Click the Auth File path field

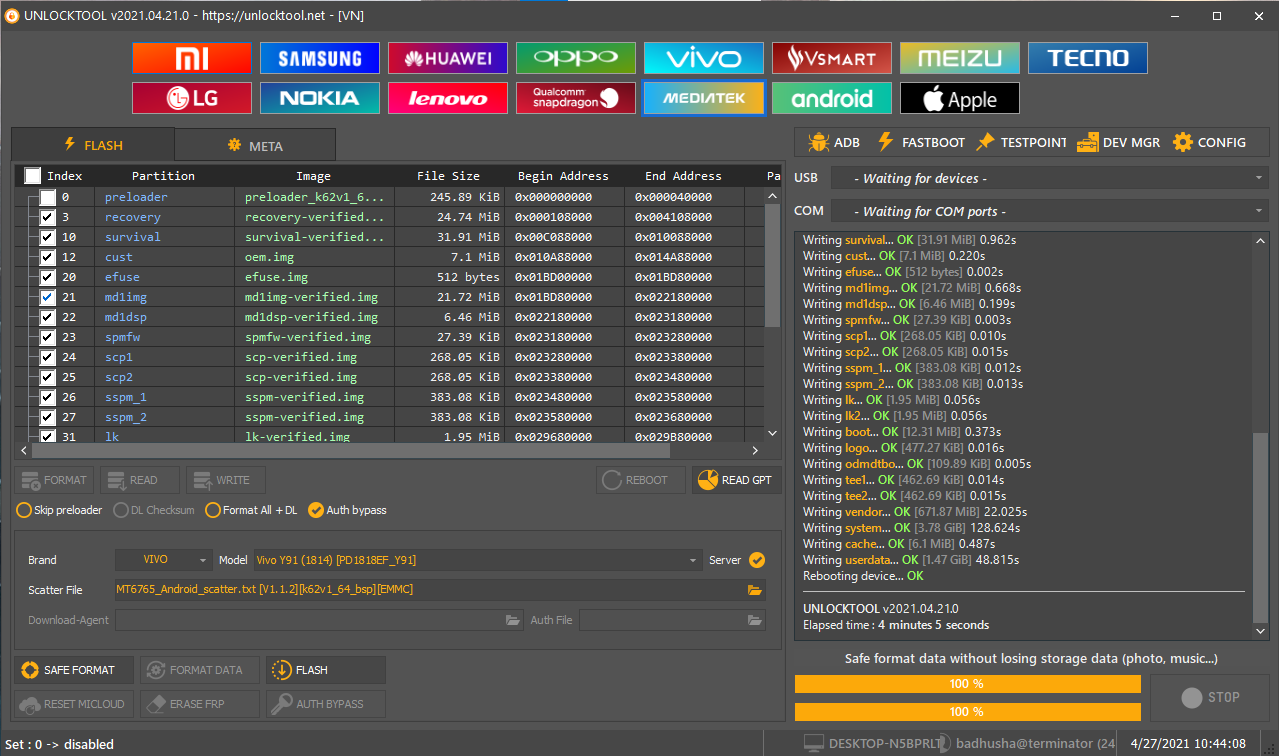click(672, 620)
